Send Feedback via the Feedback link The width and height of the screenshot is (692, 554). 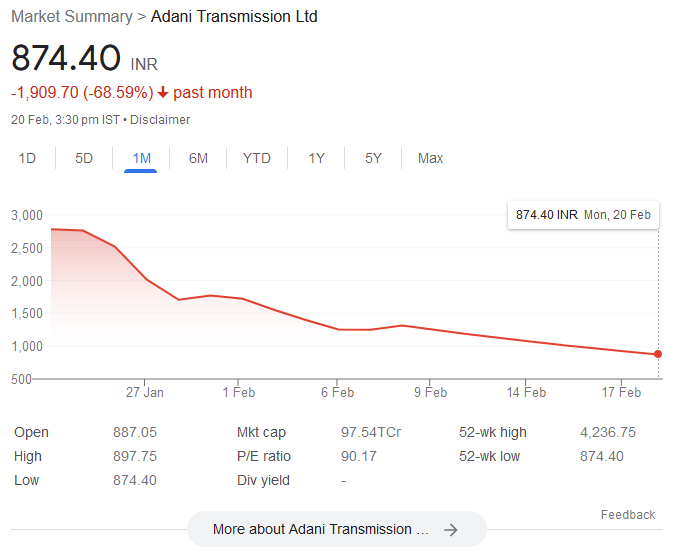(x=627, y=515)
